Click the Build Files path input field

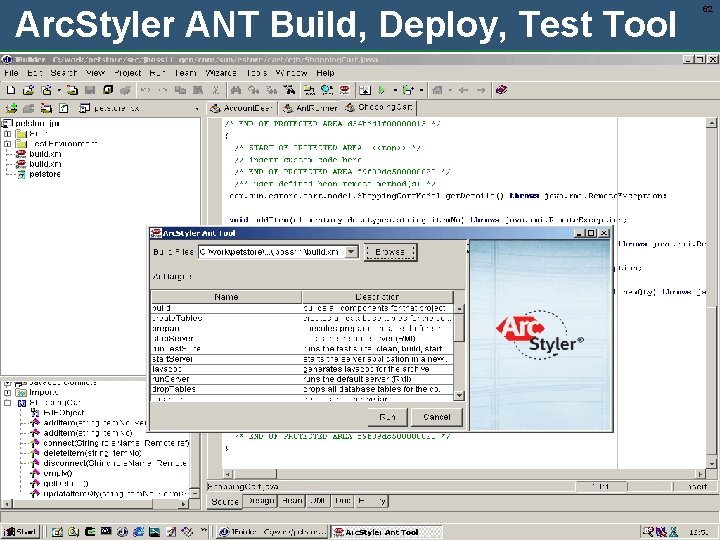[x=272, y=252]
